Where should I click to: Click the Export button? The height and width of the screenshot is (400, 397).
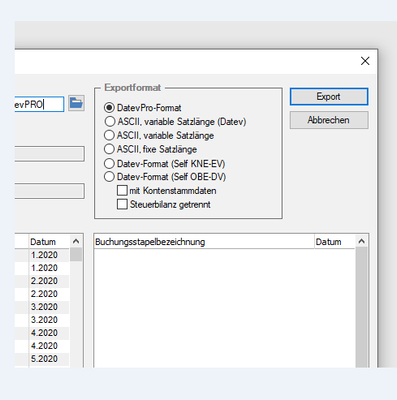click(x=329, y=97)
